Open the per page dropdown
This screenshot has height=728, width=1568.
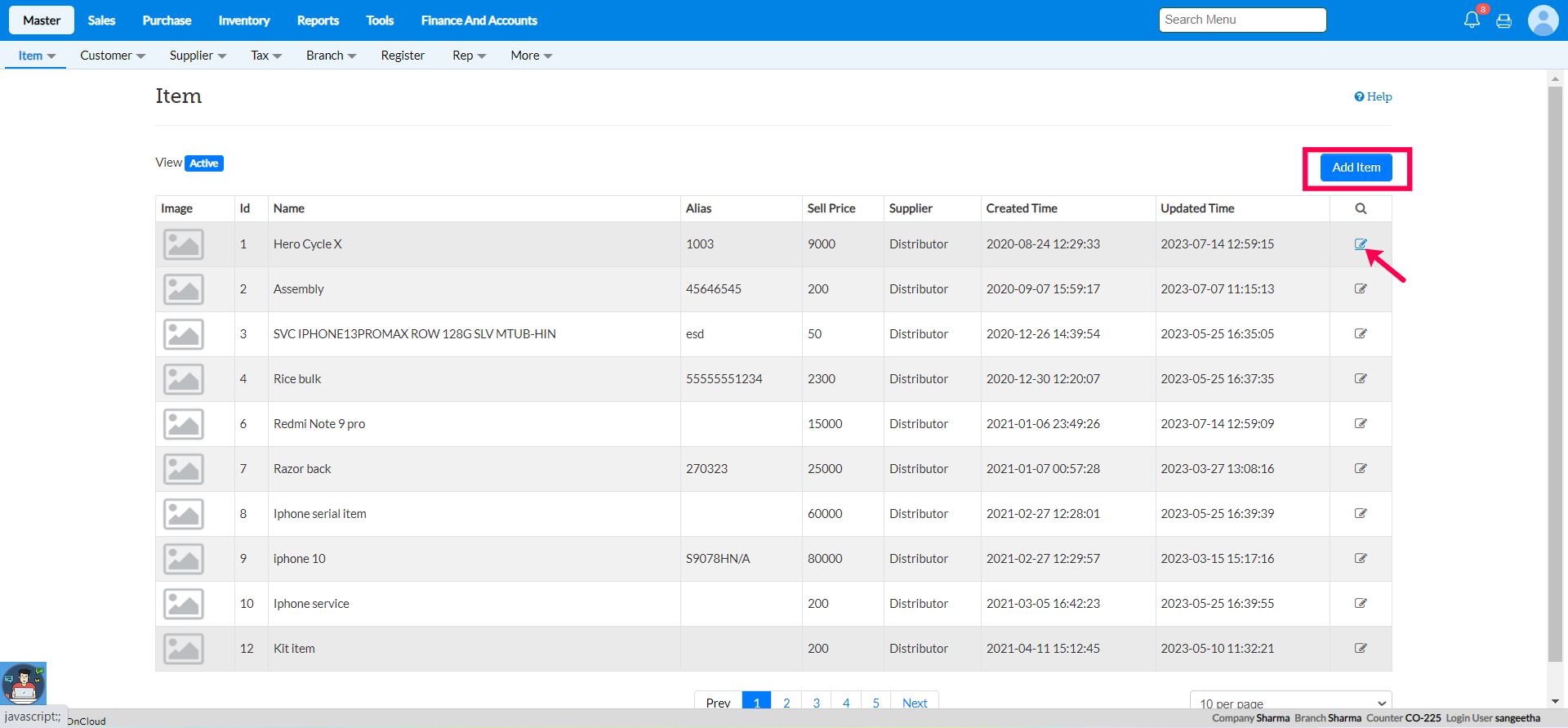pyautogui.click(x=1290, y=703)
